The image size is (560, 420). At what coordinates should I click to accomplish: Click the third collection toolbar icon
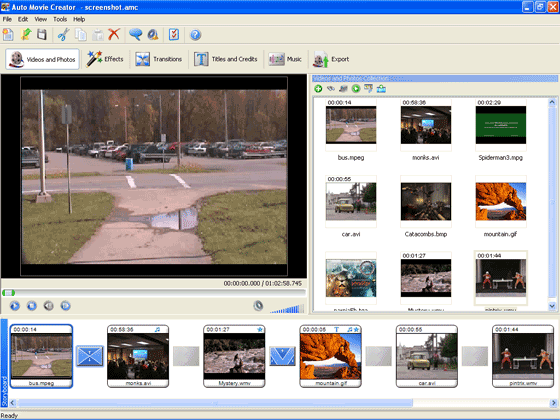click(343, 89)
